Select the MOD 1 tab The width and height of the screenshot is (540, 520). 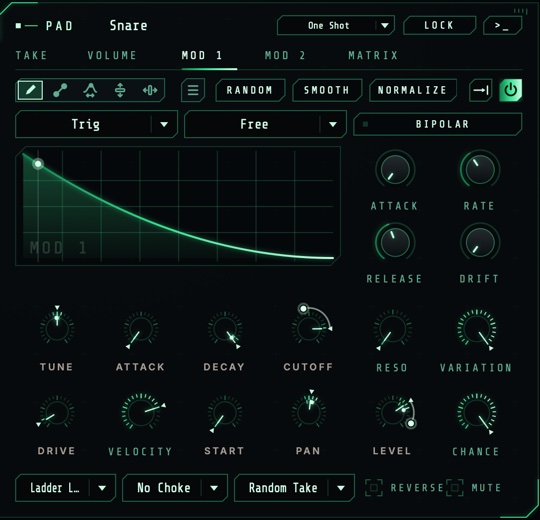click(x=202, y=55)
